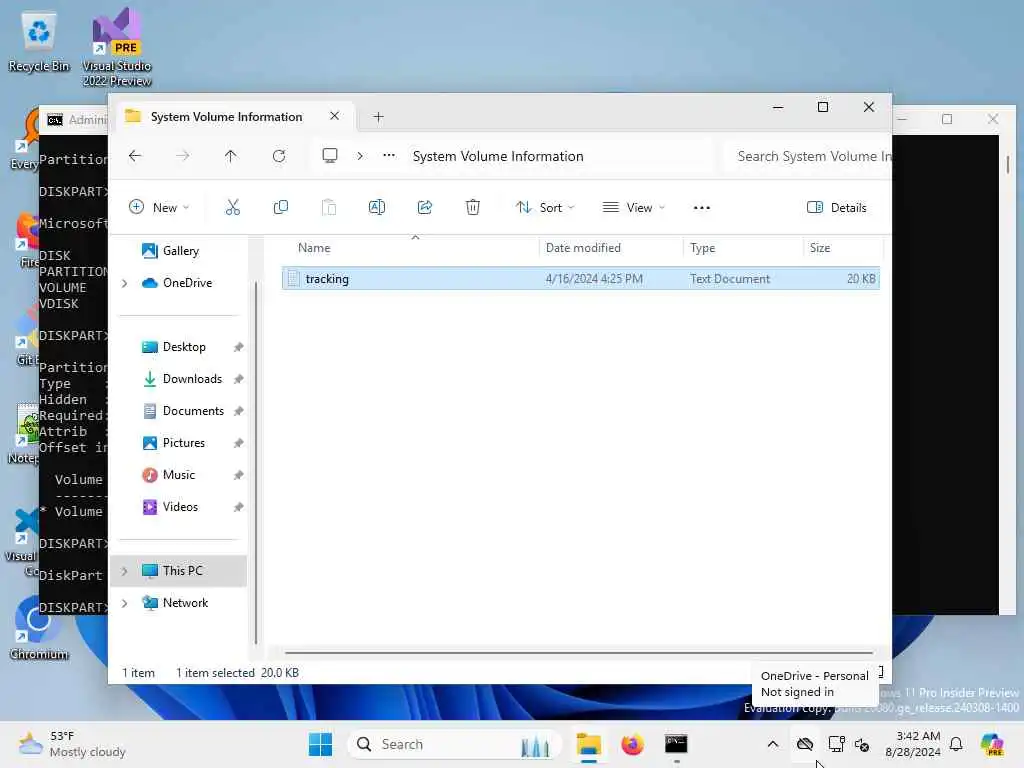Open the notification bell
The height and width of the screenshot is (768, 1024).
pos(956,744)
